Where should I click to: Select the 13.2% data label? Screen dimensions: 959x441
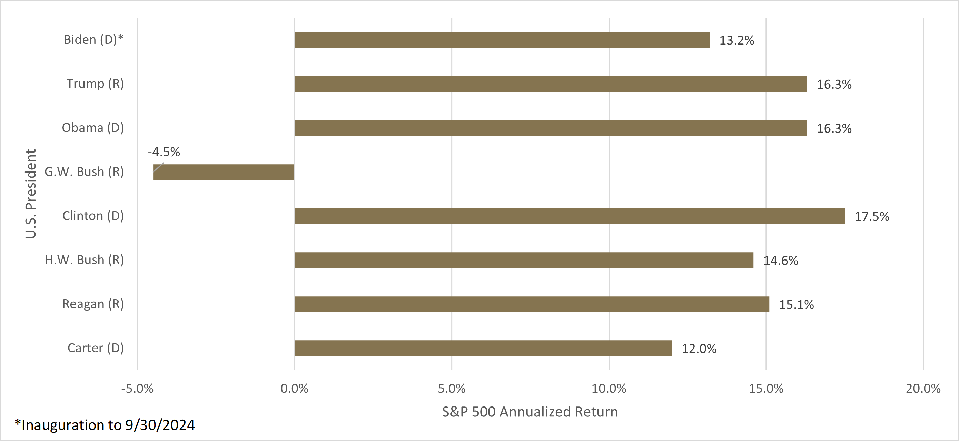click(736, 41)
